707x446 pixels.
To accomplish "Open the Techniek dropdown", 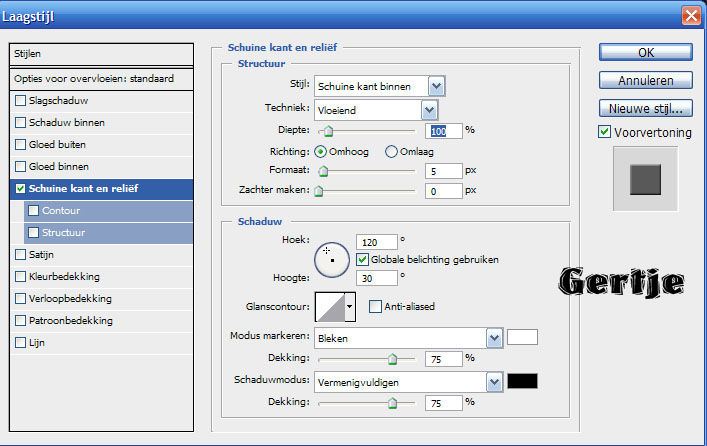I will click(x=429, y=110).
